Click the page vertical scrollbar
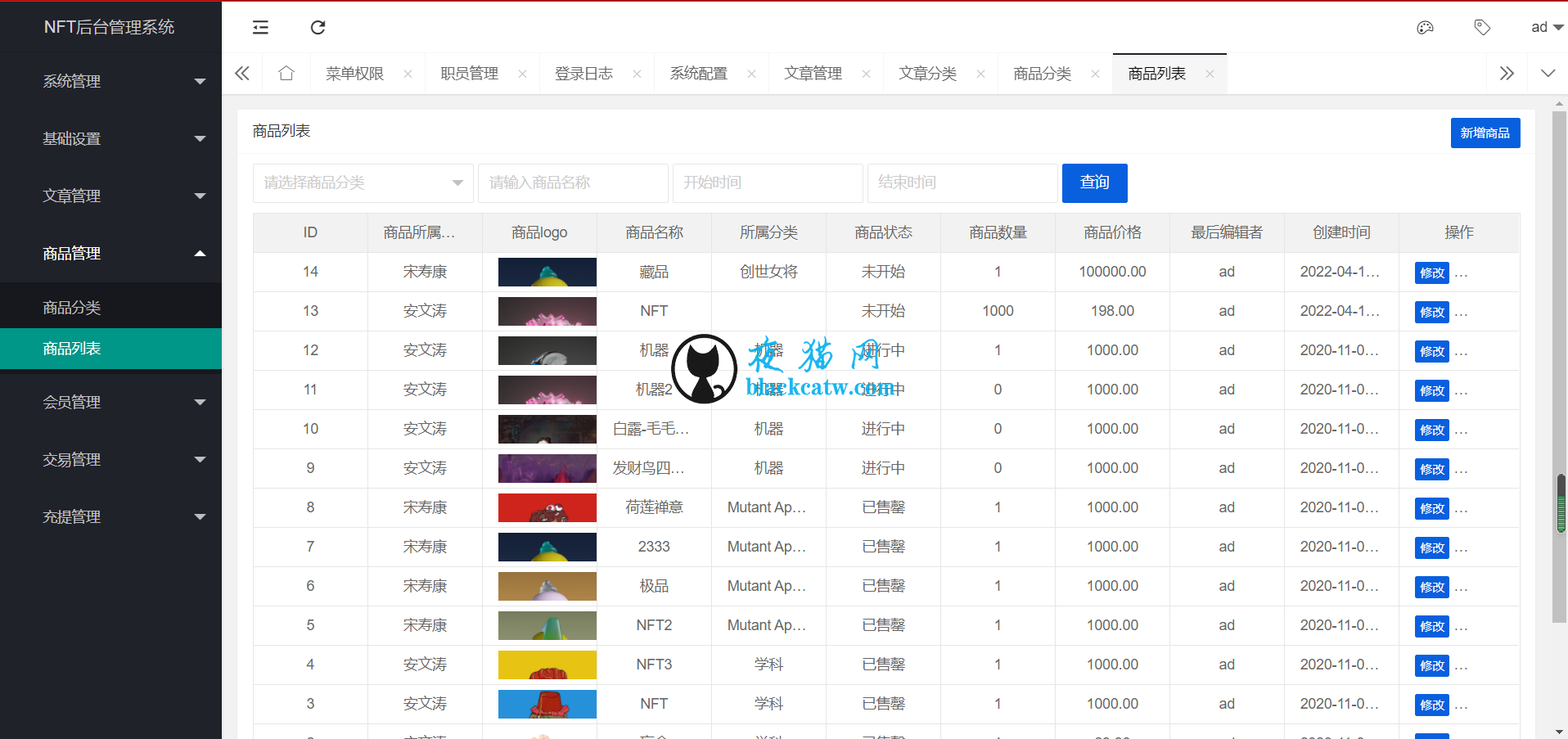The width and height of the screenshot is (1568, 739). pyautogui.click(x=1559, y=367)
